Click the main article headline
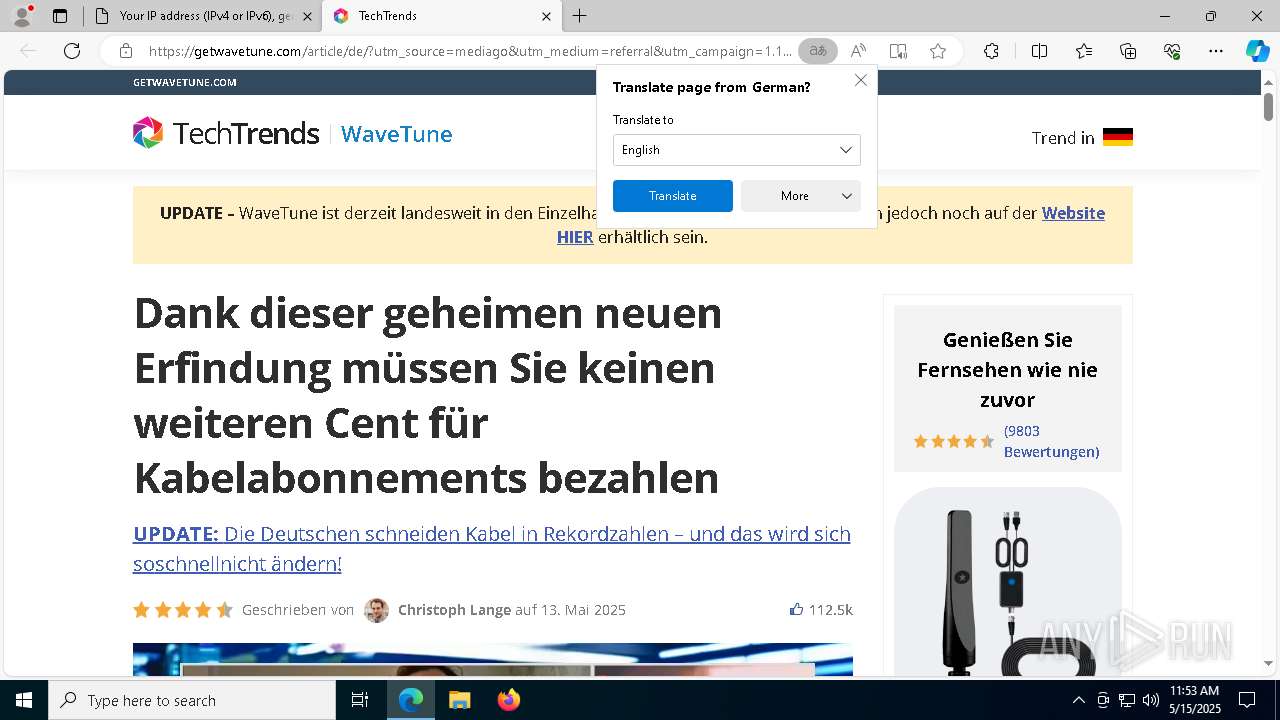The width and height of the screenshot is (1280, 720). point(428,395)
